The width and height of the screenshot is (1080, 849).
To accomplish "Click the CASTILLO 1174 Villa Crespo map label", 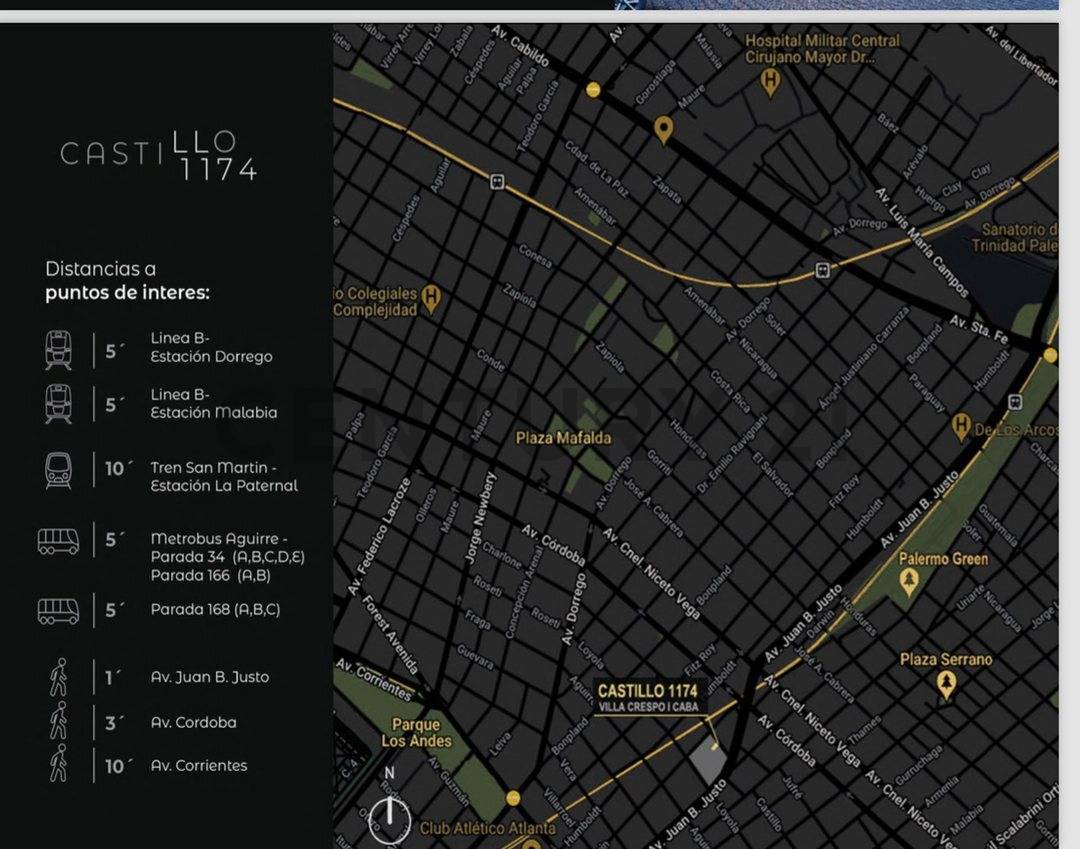I will (647, 696).
